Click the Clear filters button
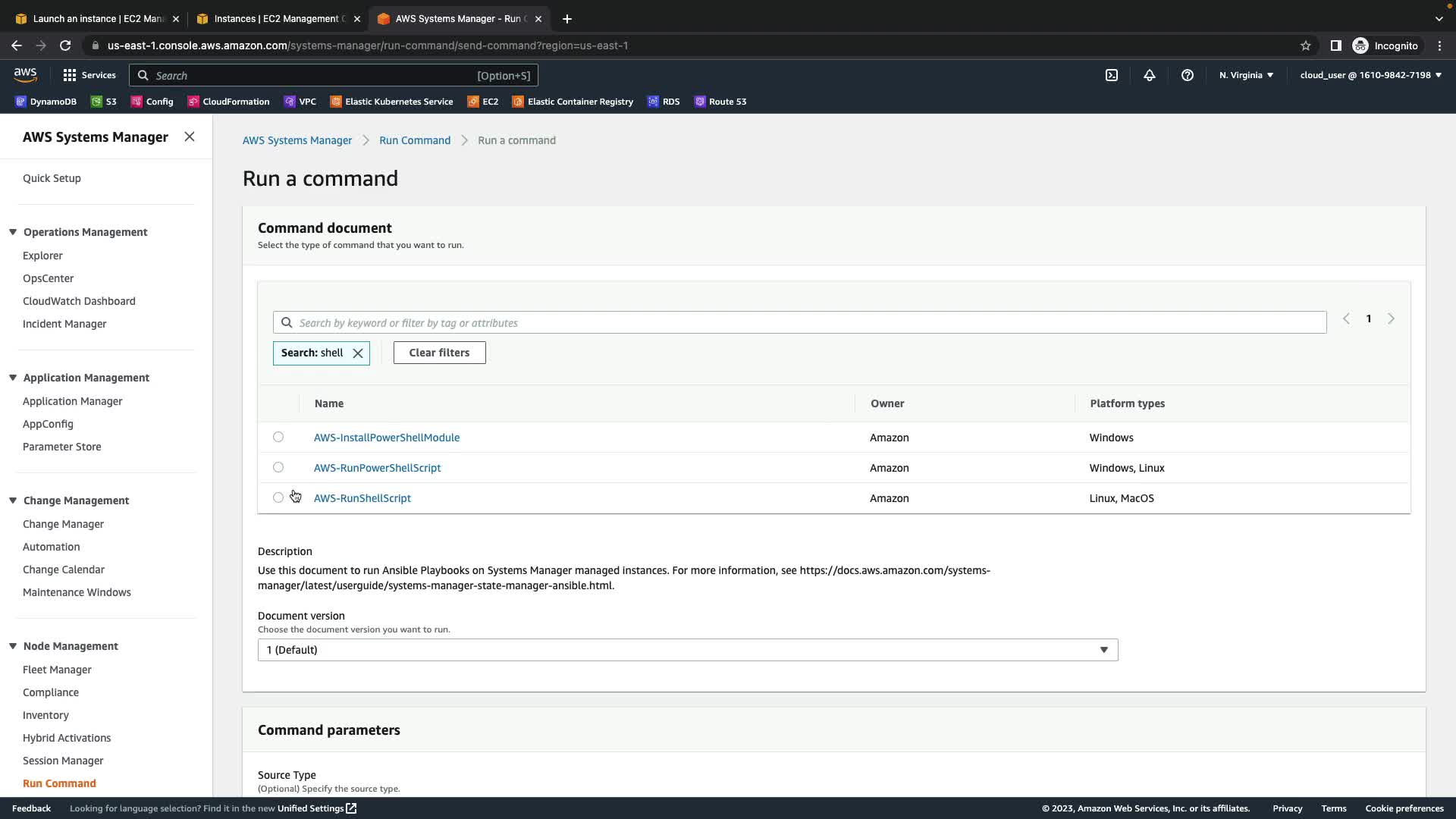The width and height of the screenshot is (1456, 819). 439,353
